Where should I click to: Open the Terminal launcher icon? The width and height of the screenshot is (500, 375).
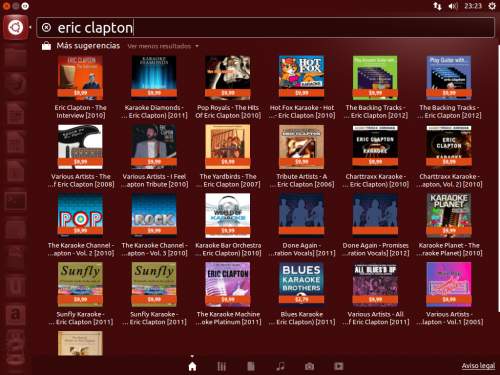tap(16, 201)
